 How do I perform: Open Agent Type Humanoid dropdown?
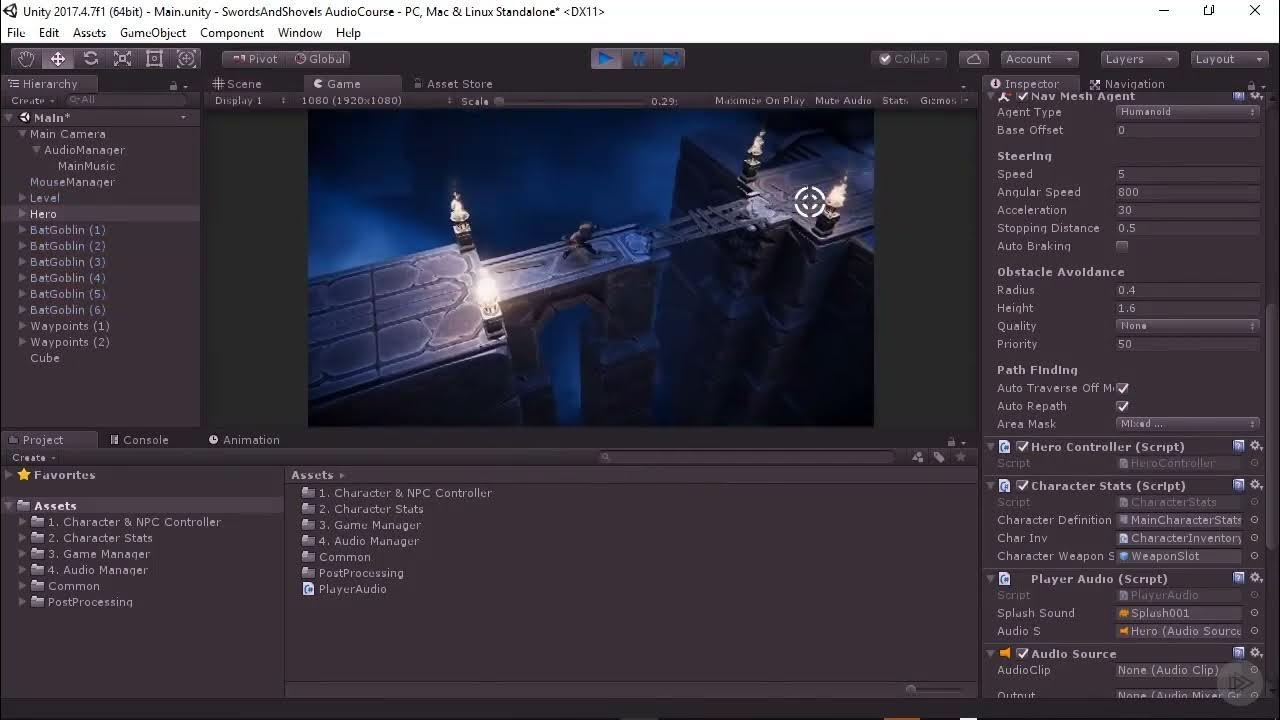[x=1187, y=112]
